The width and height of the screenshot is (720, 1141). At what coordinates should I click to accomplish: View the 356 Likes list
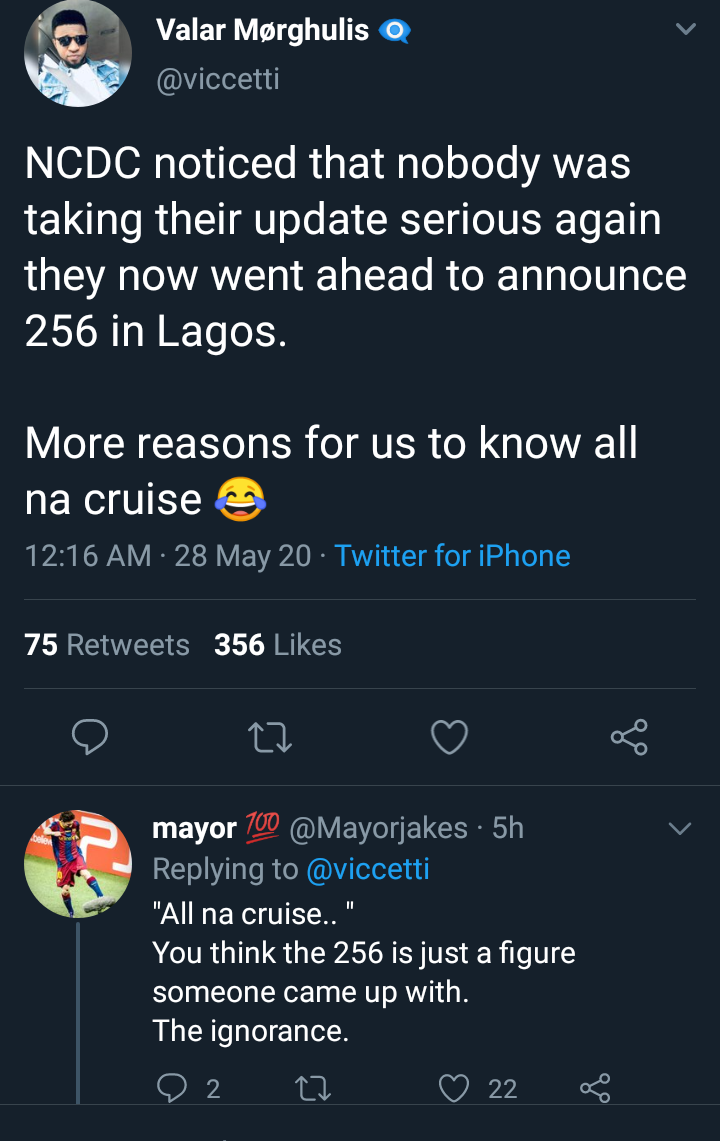pos(278,645)
